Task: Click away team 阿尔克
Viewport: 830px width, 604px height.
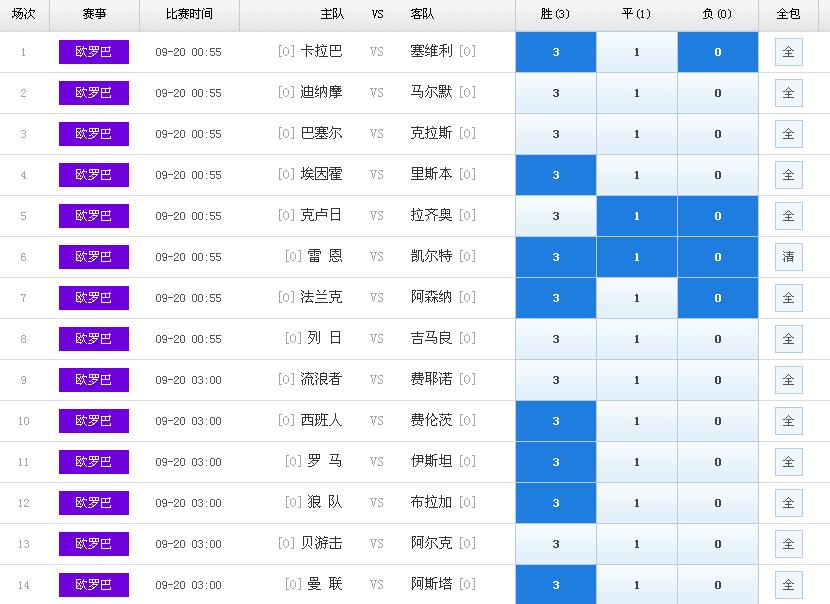Action: pos(431,544)
